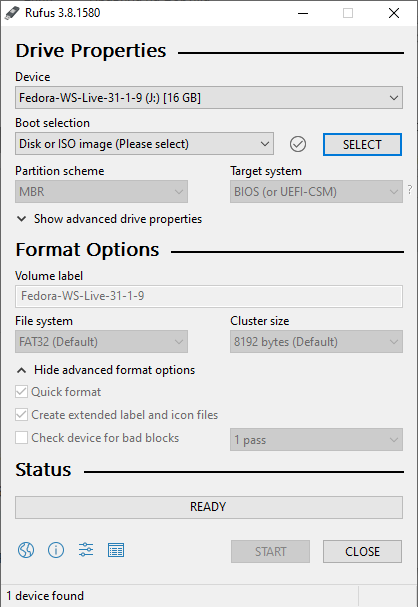The height and width of the screenshot is (607, 418).
Task: Click the CLOSE button
Action: 362,551
